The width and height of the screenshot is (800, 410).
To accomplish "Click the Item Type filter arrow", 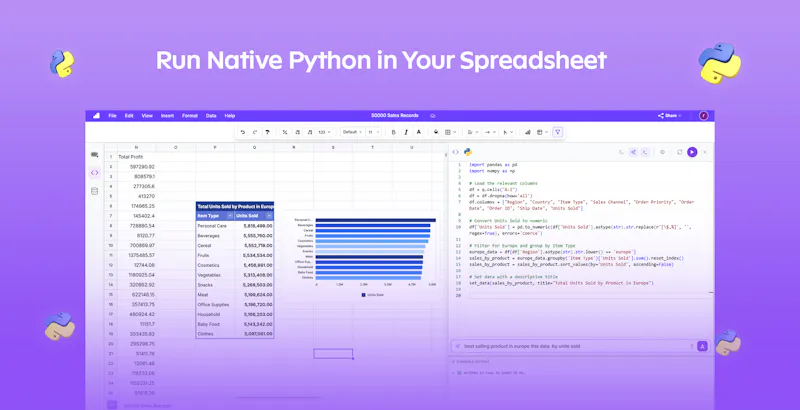I will click(230, 216).
